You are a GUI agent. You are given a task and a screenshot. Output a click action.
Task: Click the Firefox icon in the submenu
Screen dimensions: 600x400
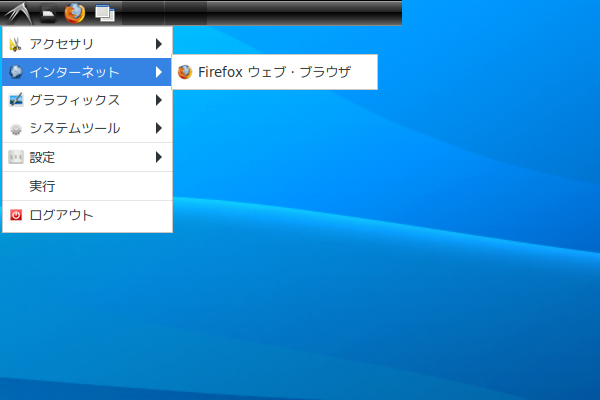(185, 72)
